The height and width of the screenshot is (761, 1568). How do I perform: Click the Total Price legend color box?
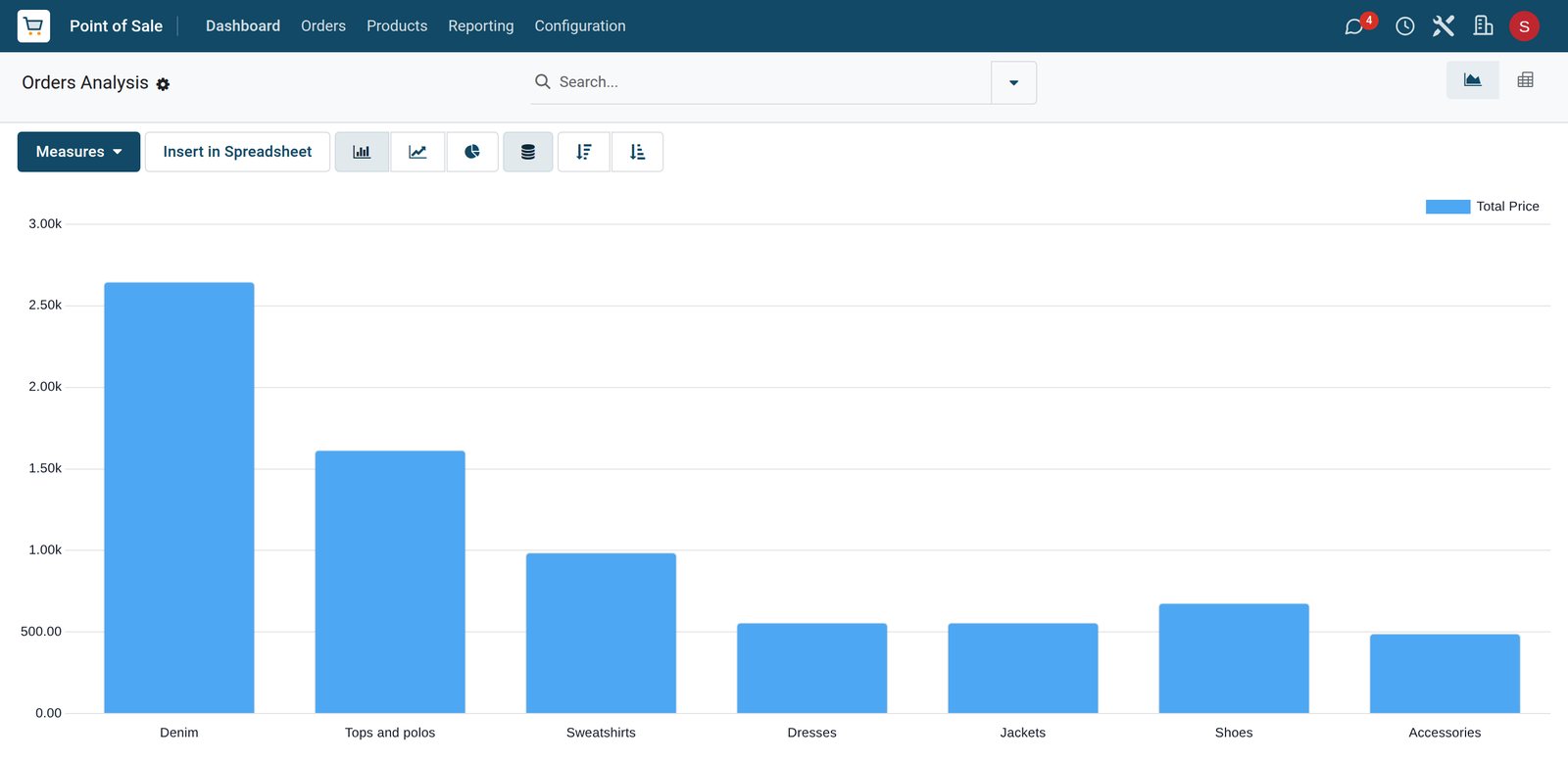[x=1447, y=207]
